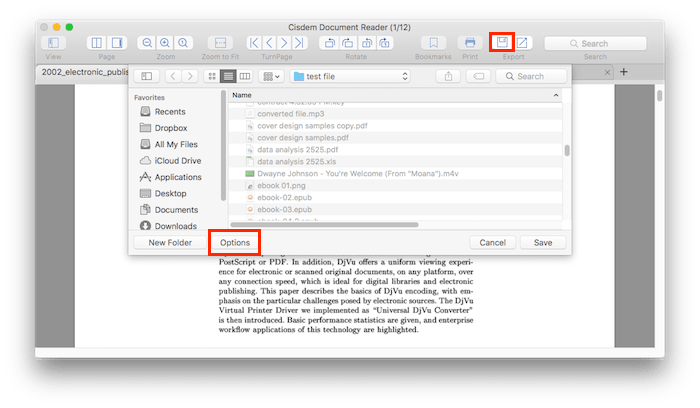Click the zoom out magnifier icon
Screen dimensions: 700x408
pos(147,43)
